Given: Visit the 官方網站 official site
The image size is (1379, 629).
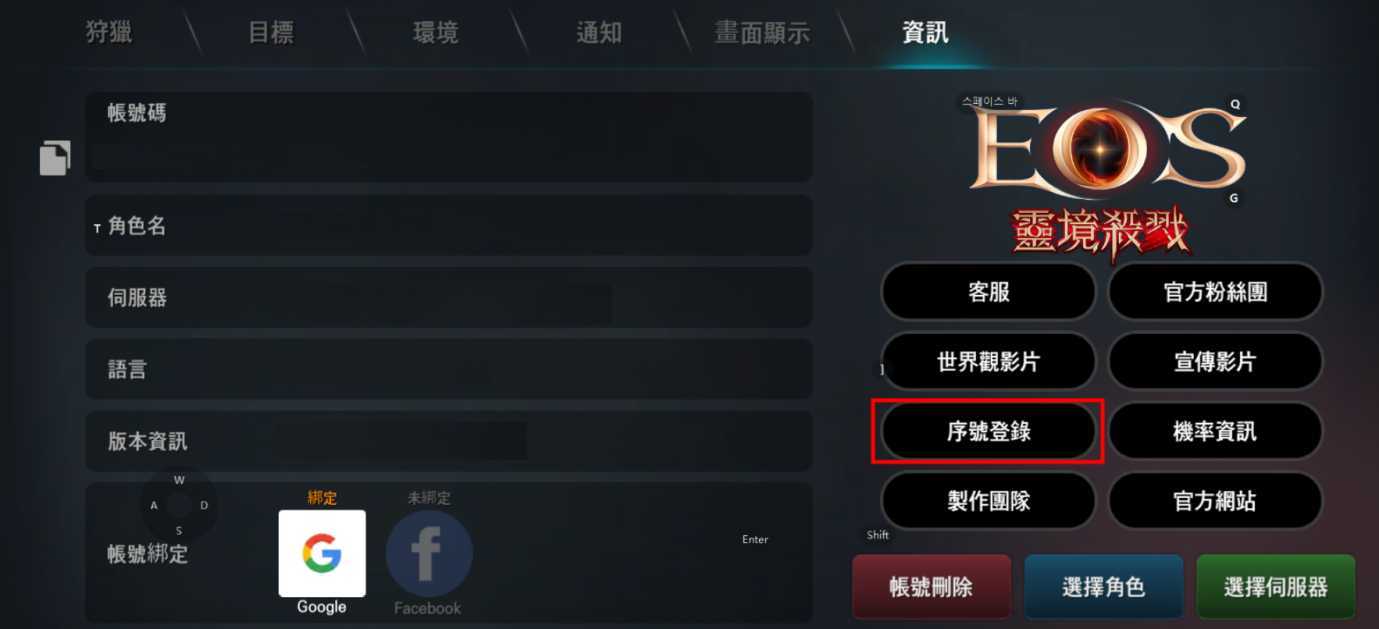Looking at the screenshot, I should coord(1215,501).
